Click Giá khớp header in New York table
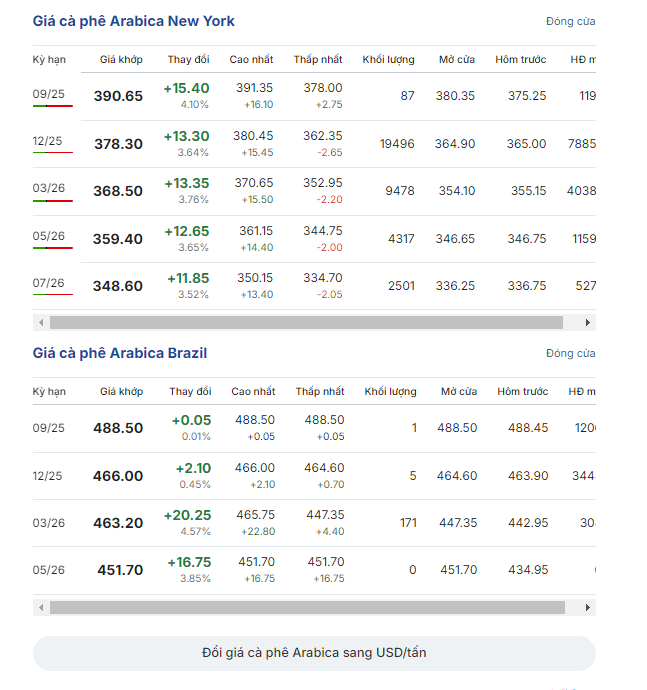Screen dimensions: 647x690 pos(121,59)
